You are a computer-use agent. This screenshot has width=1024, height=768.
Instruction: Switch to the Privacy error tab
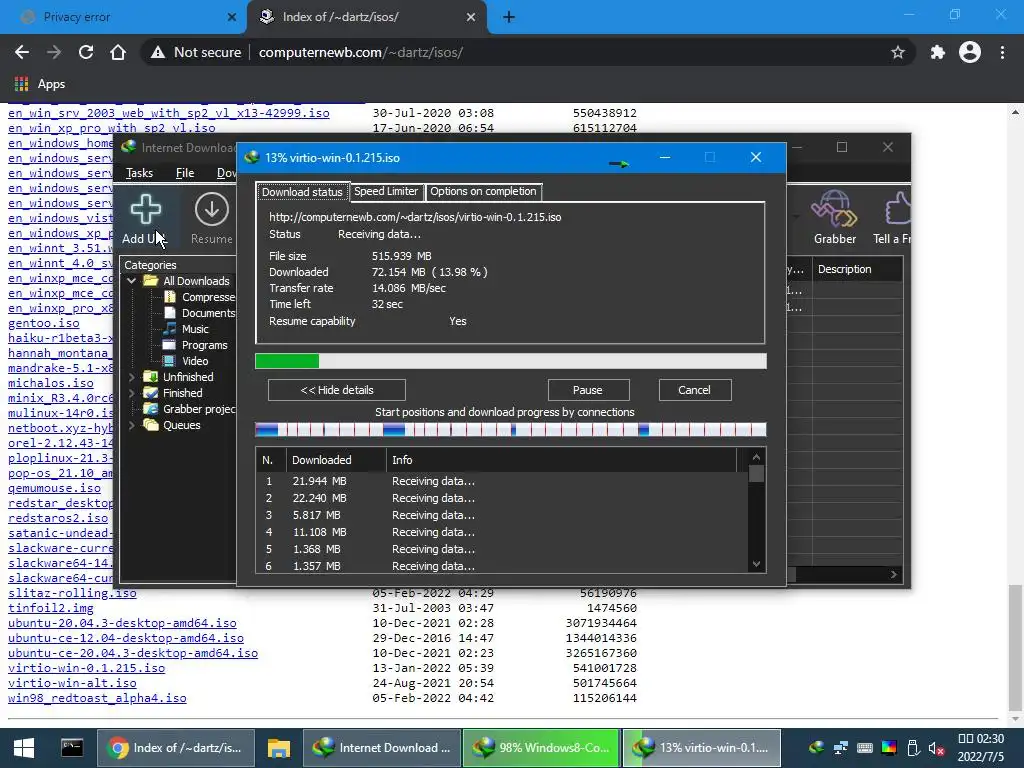pos(123,17)
